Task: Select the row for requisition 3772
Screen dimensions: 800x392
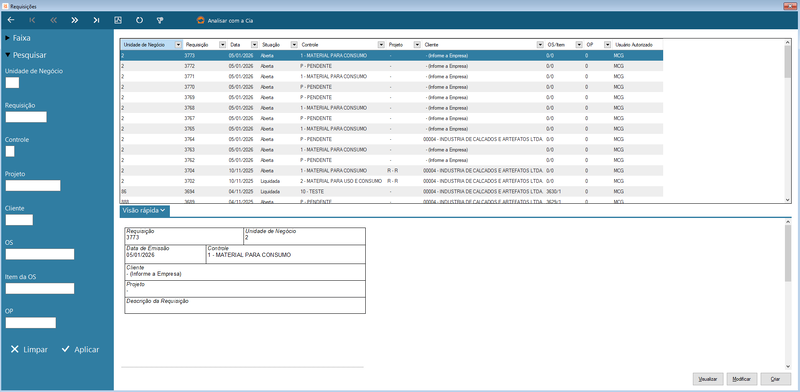Action: click(x=392, y=66)
